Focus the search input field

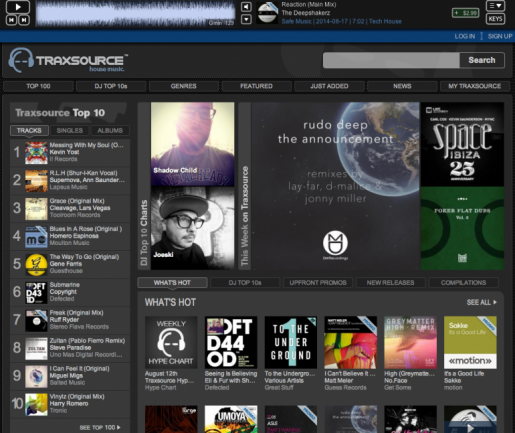tap(391, 60)
